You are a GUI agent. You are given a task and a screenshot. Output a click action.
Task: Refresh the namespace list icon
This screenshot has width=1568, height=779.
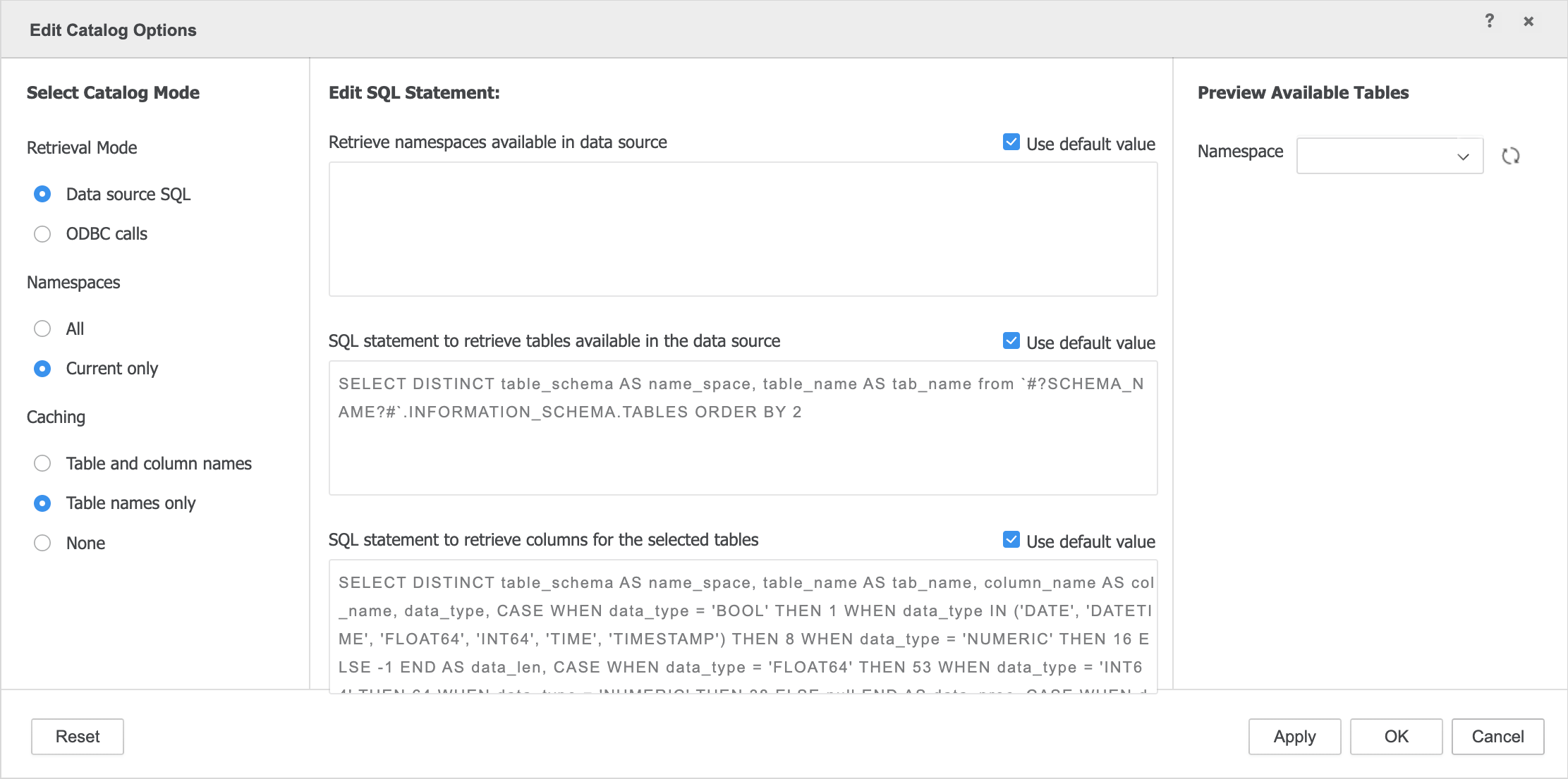pyautogui.click(x=1510, y=156)
